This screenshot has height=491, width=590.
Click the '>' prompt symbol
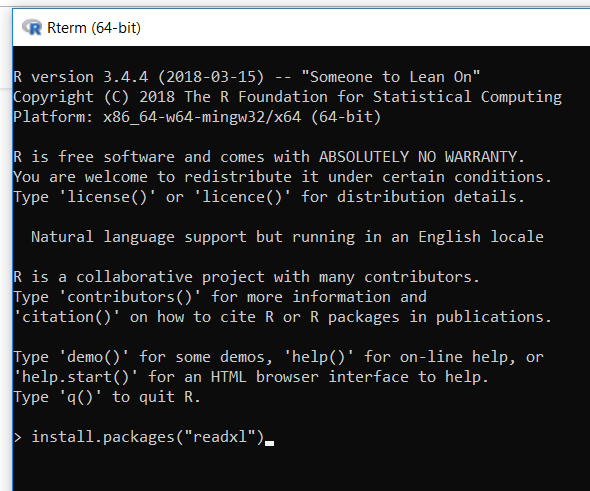pos(17,438)
